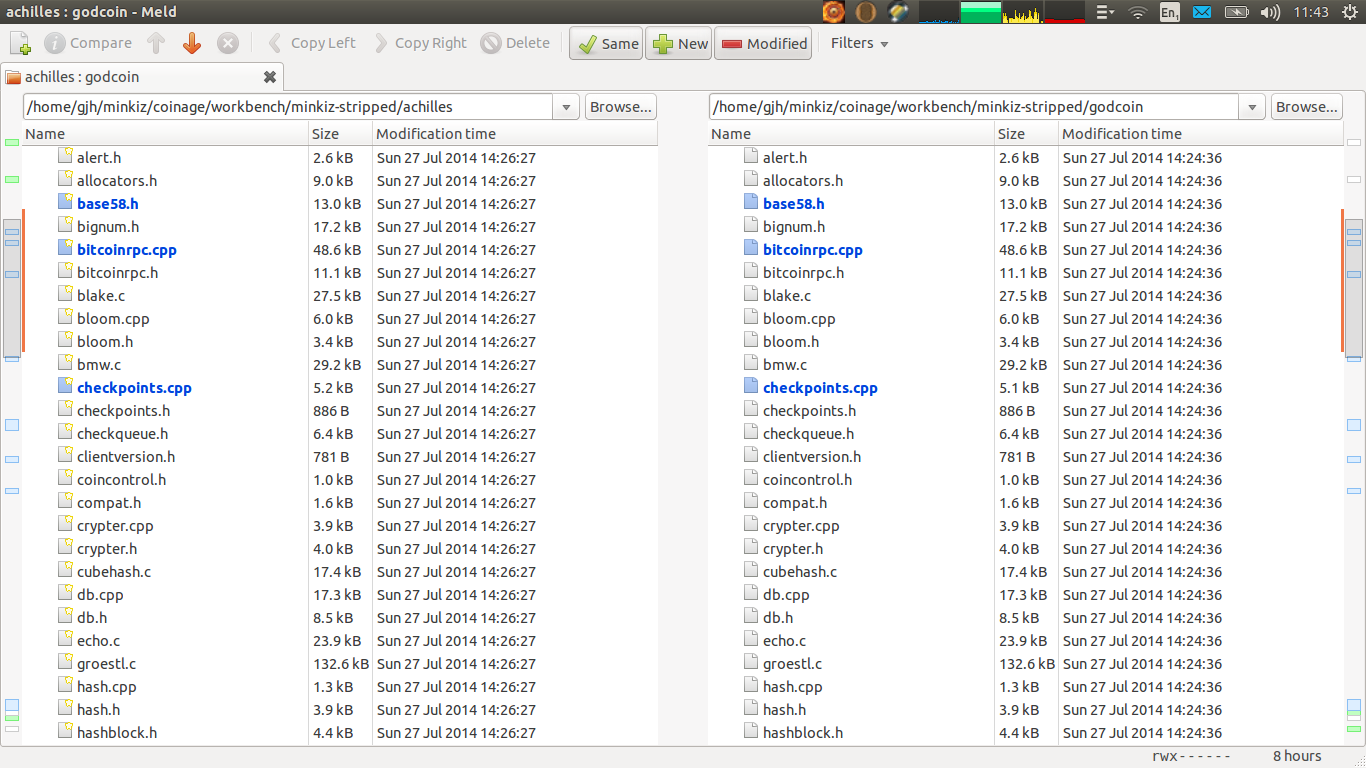Click groestl.c file icon in right pane

pyautogui.click(x=752, y=663)
